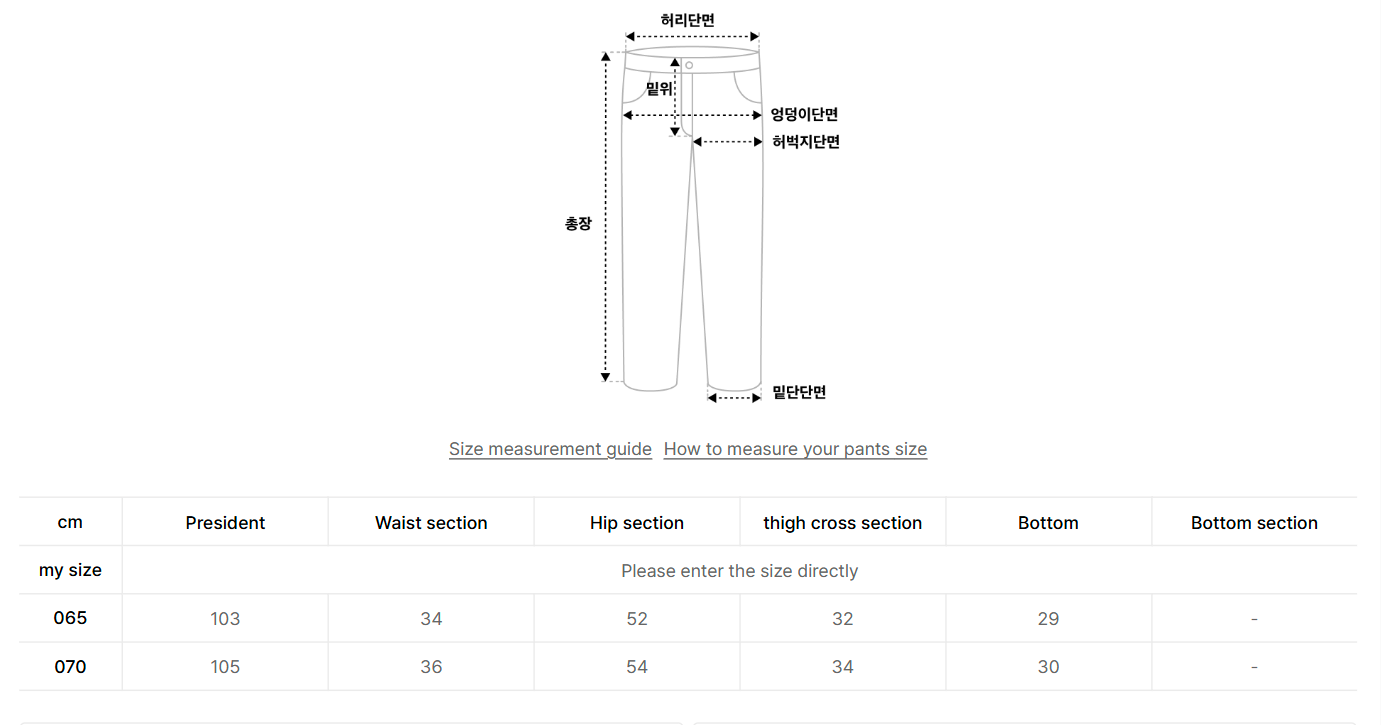Click the Bottom column header
The image size is (1381, 725).
tap(1048, 523)
